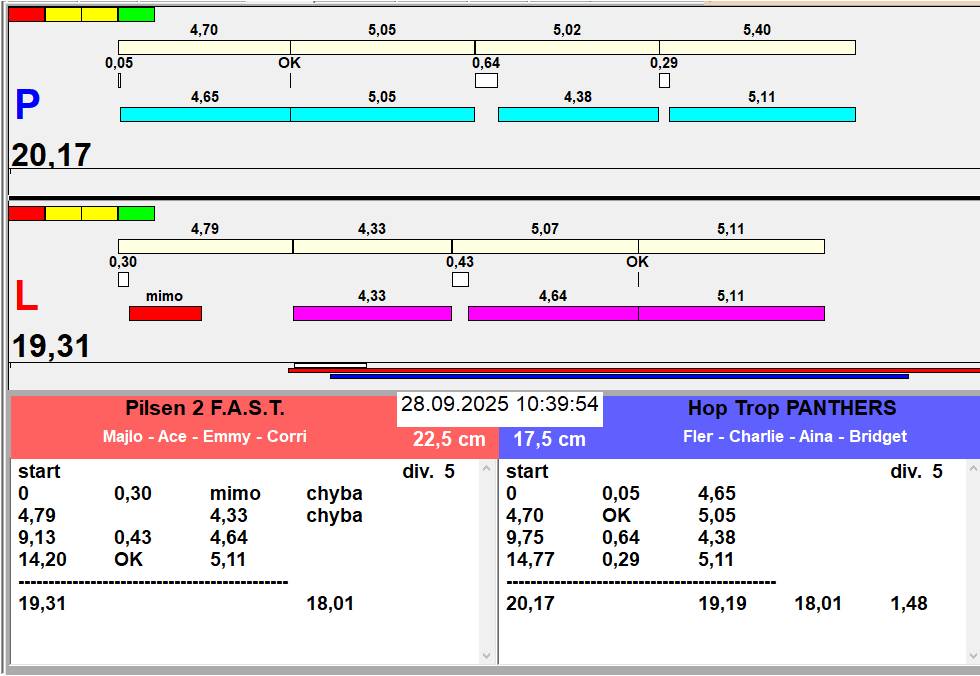Click the up arrow in Panthers results scrollbar
The image size is (980, 676).
pos(973,468)
